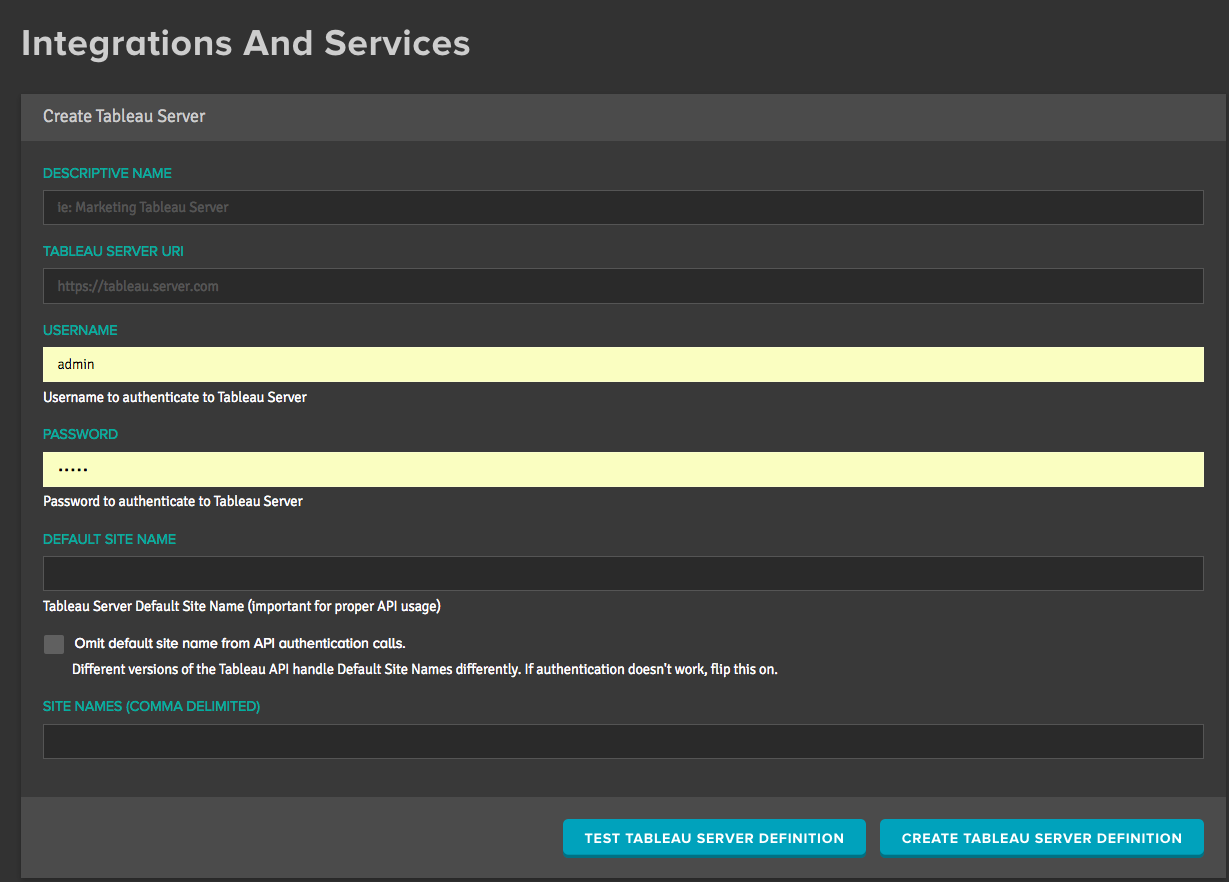The image size is (1229, 882).
Task: Click the DESCRIPTIVE NAME label
Action: [107, 173]
